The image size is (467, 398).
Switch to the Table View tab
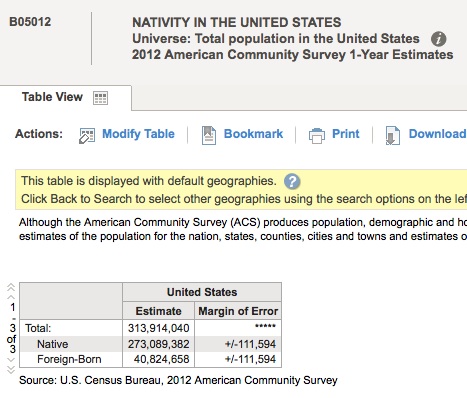pos(65,97)
